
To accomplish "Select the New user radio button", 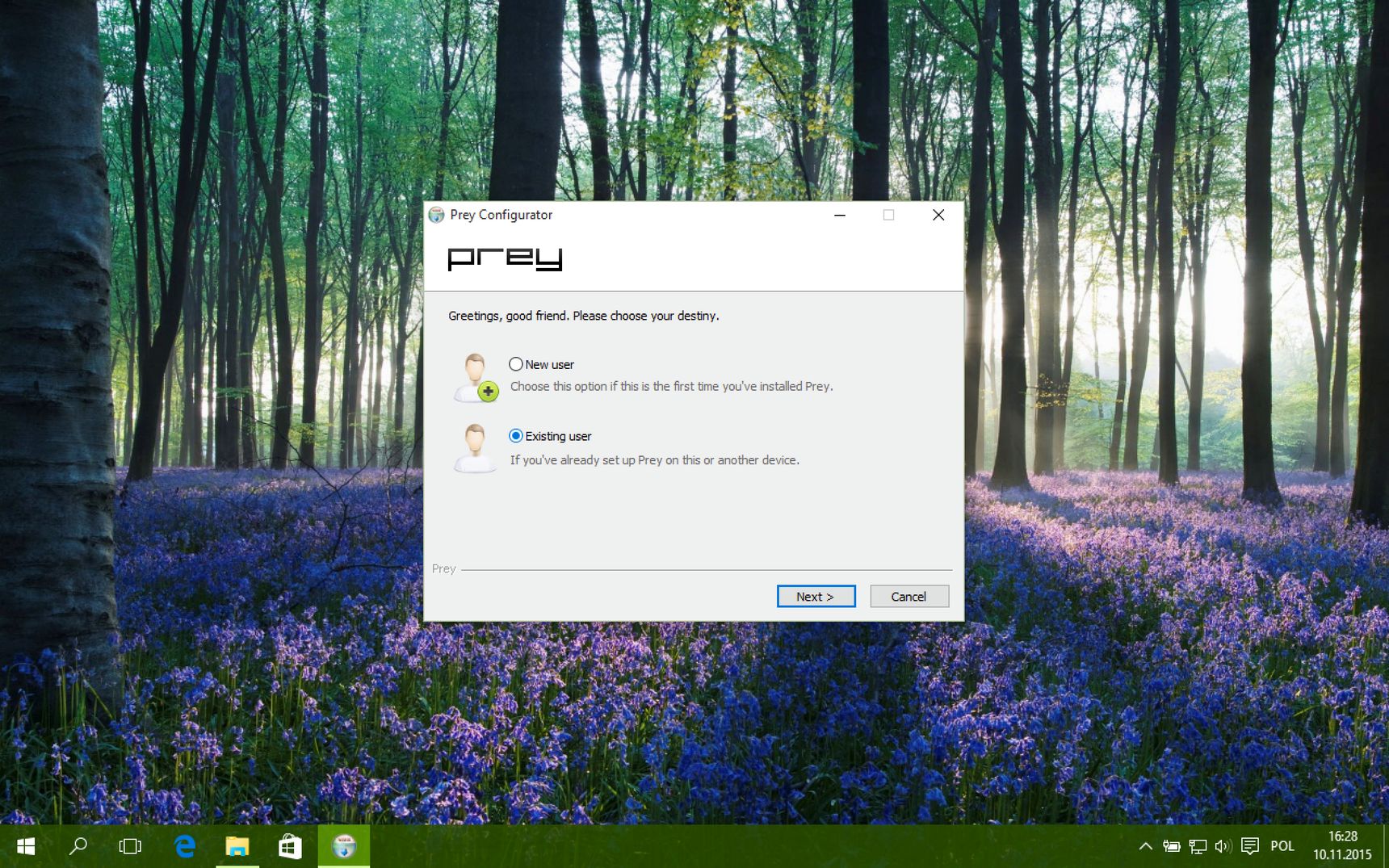I will tap(516, 364).
